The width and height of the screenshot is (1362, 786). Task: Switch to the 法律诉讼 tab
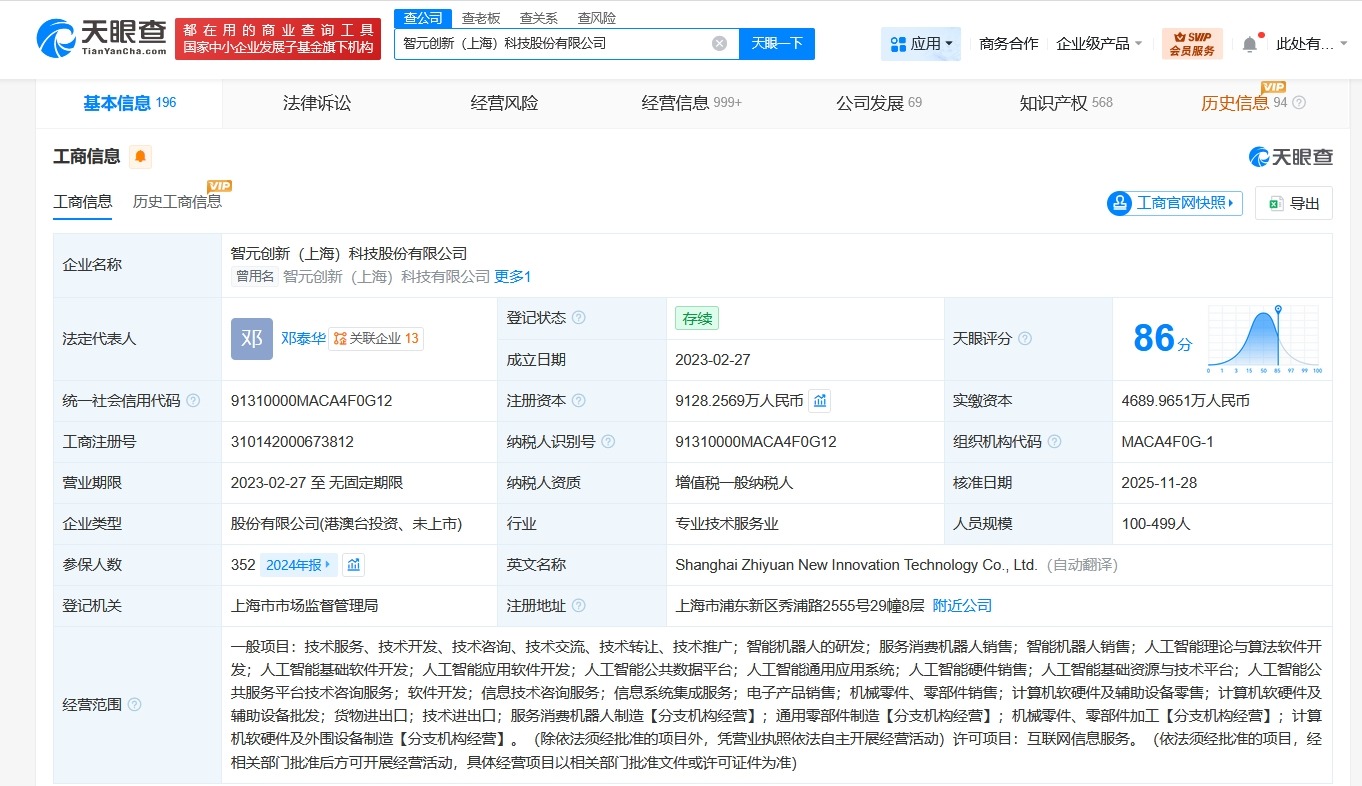point(316,103)
